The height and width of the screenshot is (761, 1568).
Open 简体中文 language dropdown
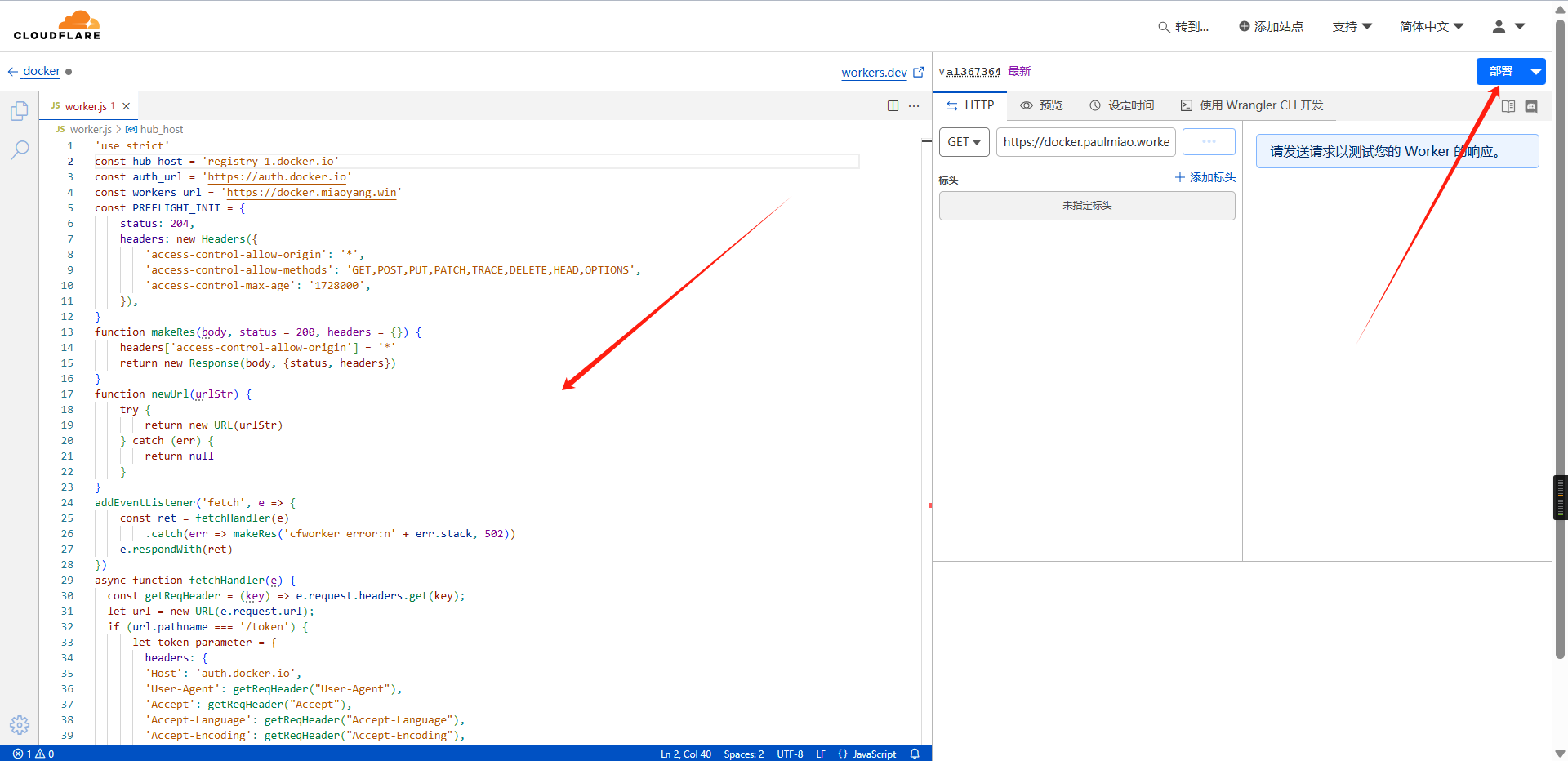coord(1432,27)
